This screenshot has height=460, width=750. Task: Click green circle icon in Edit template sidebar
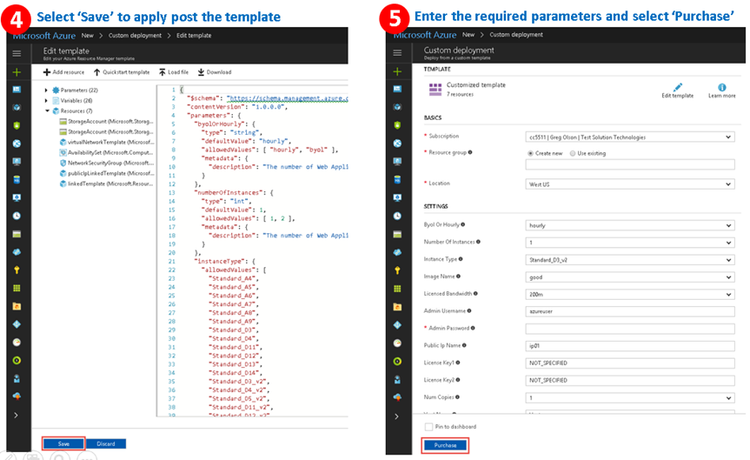[17, 361]
